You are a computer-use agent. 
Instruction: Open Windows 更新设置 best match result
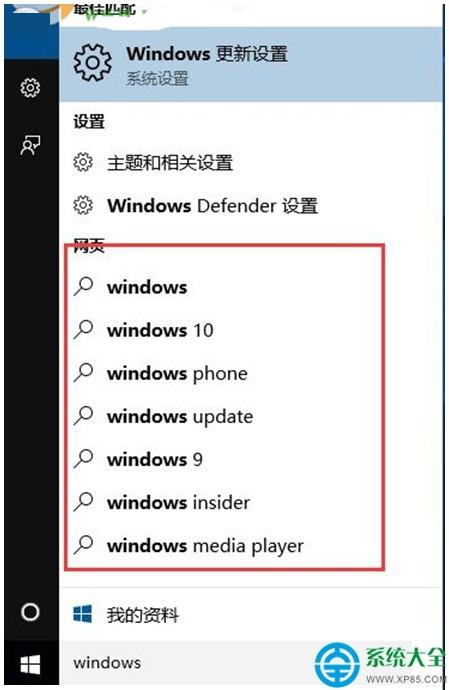[250, 64]
